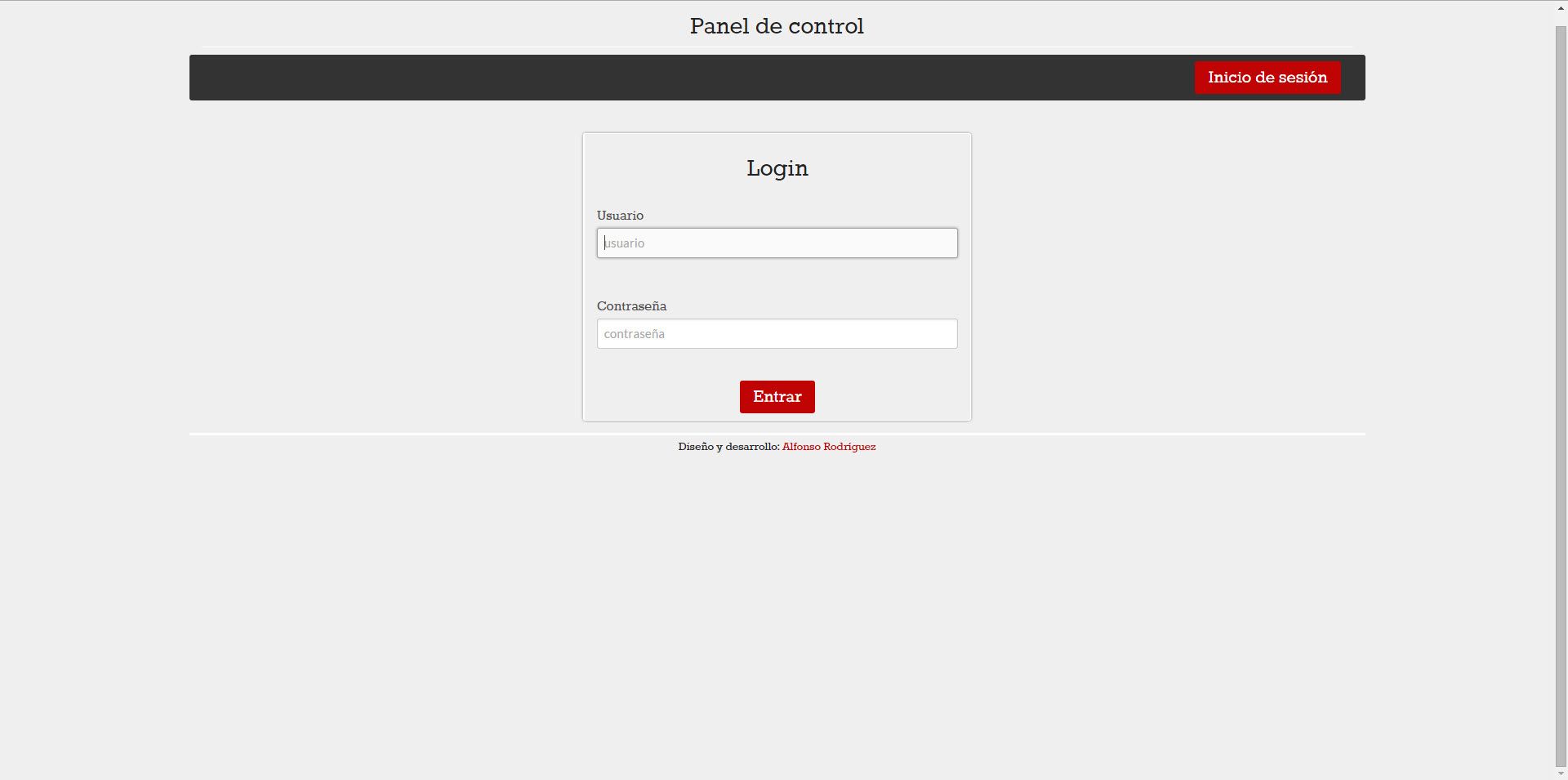This screenshot has height=780, width=1568.
Task: Open the Inicio de sesión button
Action: 1267,78
